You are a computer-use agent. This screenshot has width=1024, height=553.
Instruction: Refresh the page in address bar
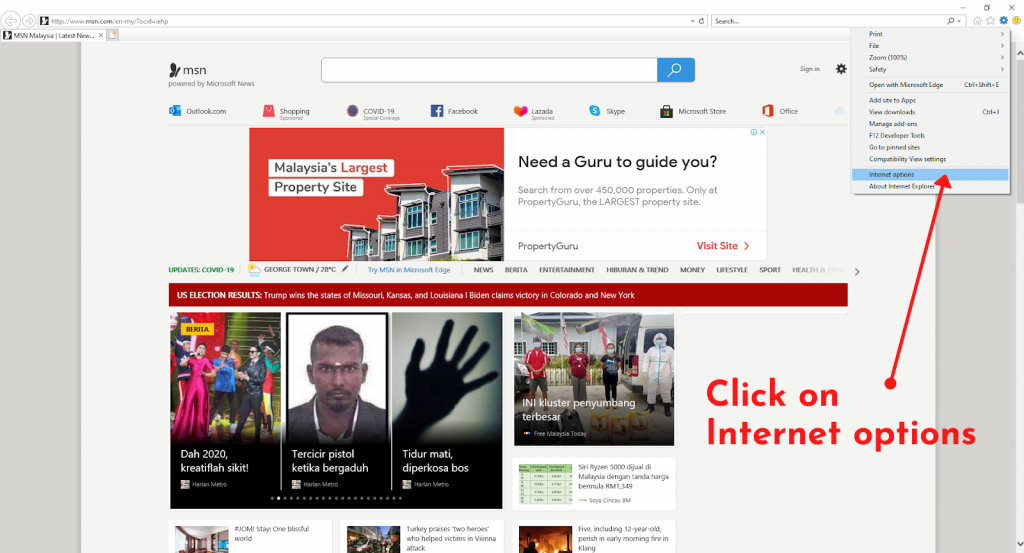(701, 20)
